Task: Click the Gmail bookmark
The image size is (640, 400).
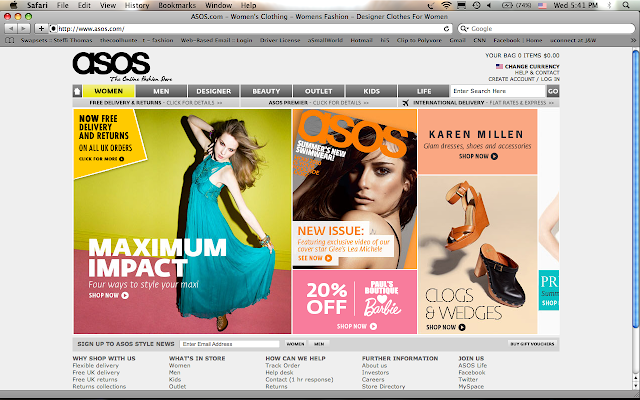Action: 457,40
